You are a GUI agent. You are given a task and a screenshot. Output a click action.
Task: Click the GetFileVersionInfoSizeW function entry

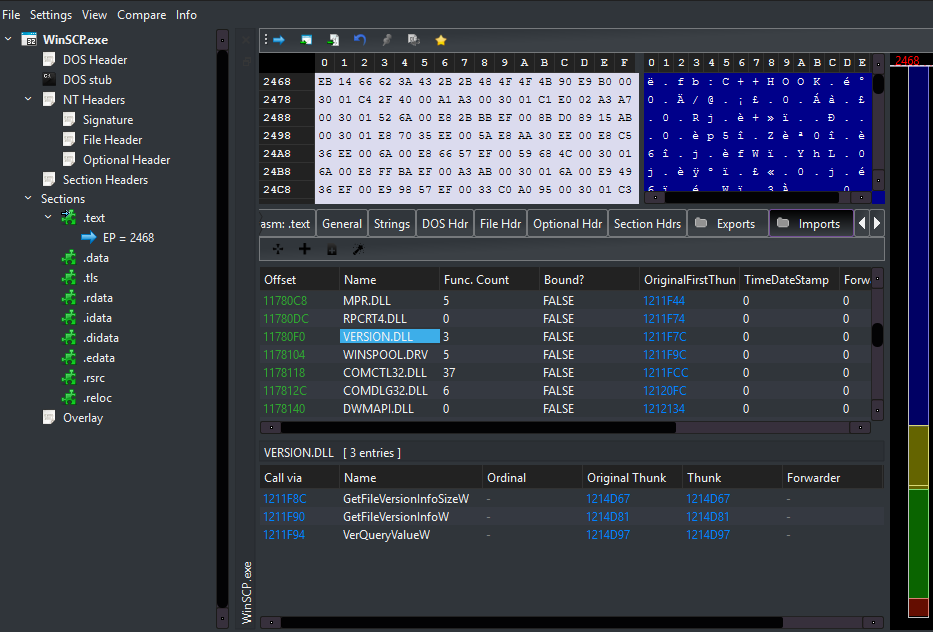click(x=406, y=499)
